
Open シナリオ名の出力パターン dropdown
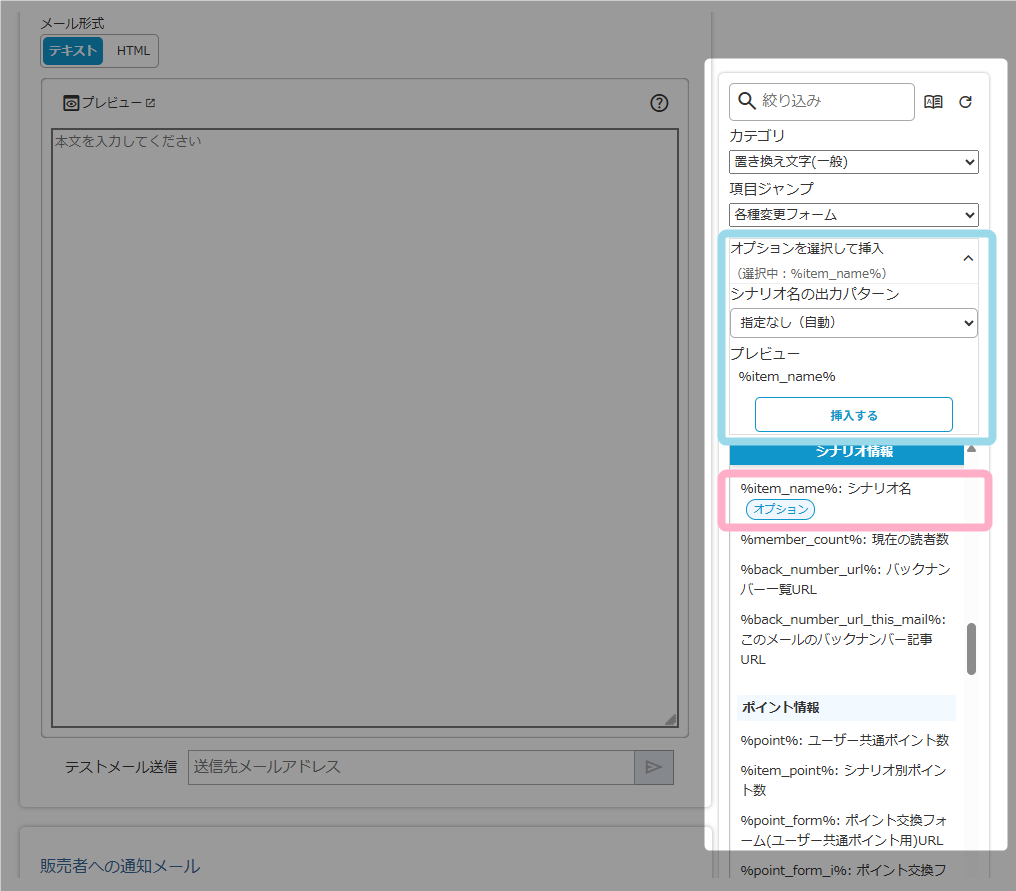point(853,323)
